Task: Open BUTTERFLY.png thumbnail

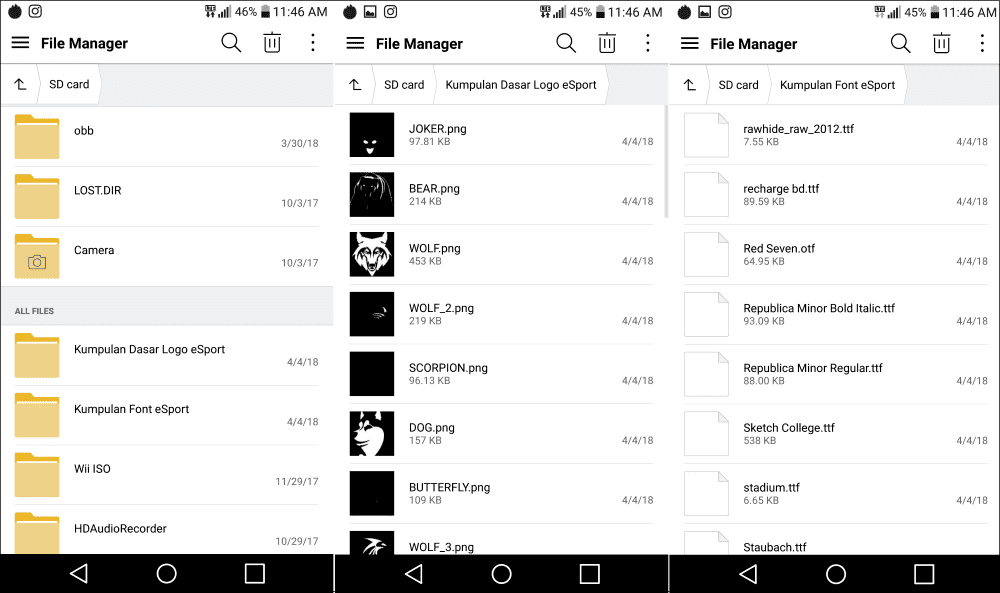Action: click(372, 494)
